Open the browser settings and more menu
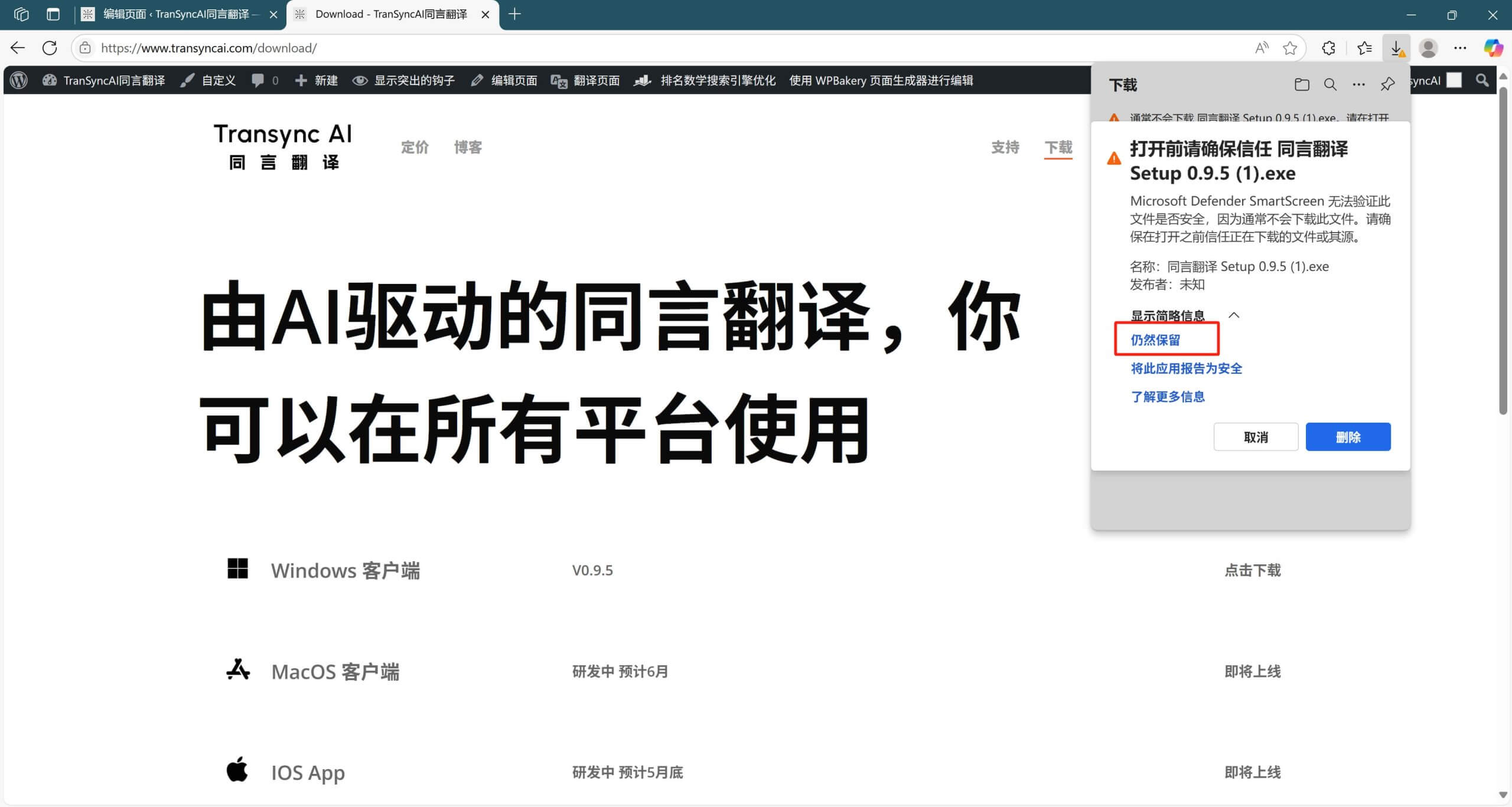The width and height of the screenshot is (1512, 807). (1460, 48)
